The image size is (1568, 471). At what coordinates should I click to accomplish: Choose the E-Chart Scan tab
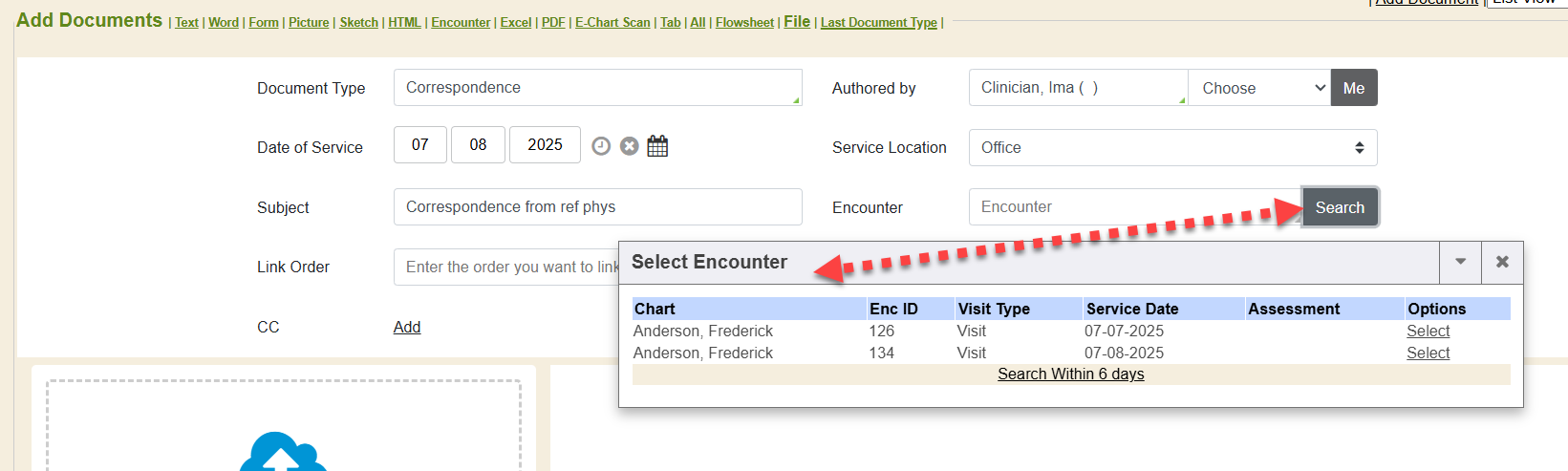[612, 23]
